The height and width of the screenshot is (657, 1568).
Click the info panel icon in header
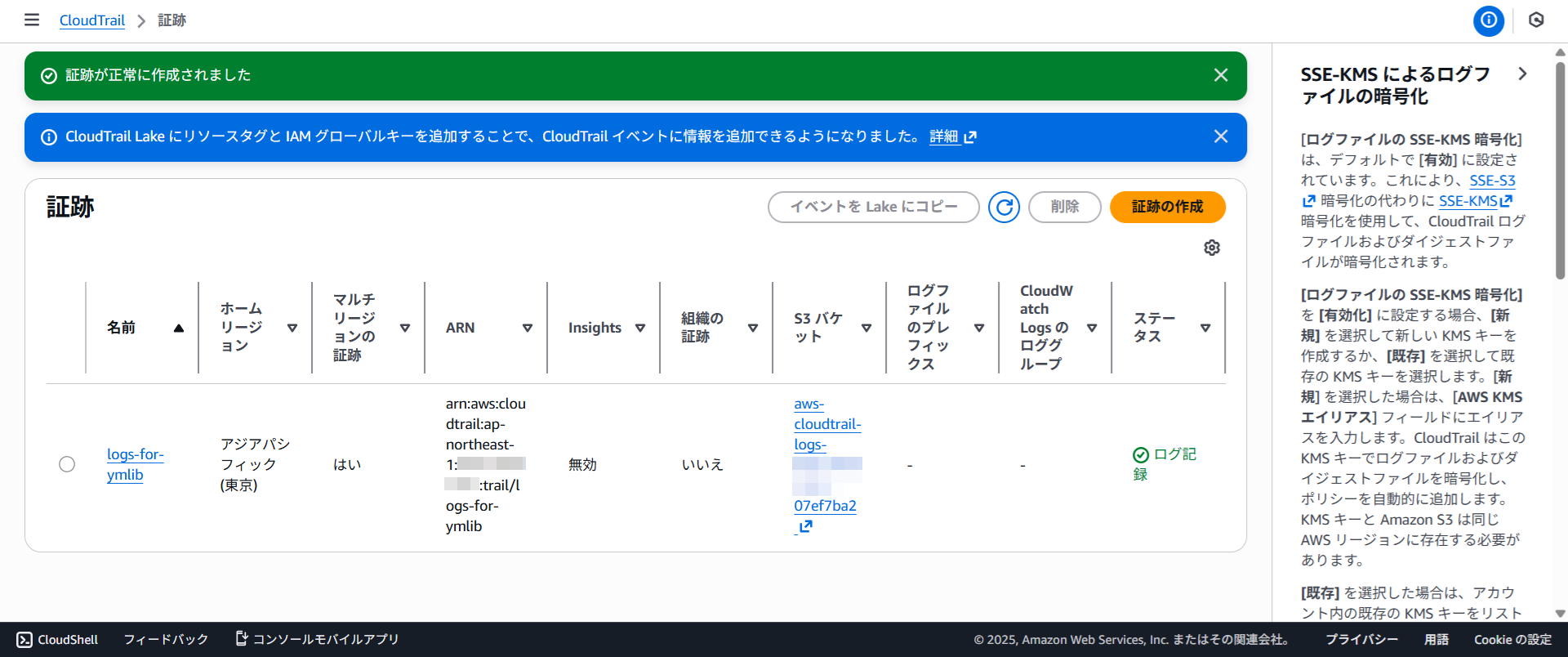click(1488, 20)
